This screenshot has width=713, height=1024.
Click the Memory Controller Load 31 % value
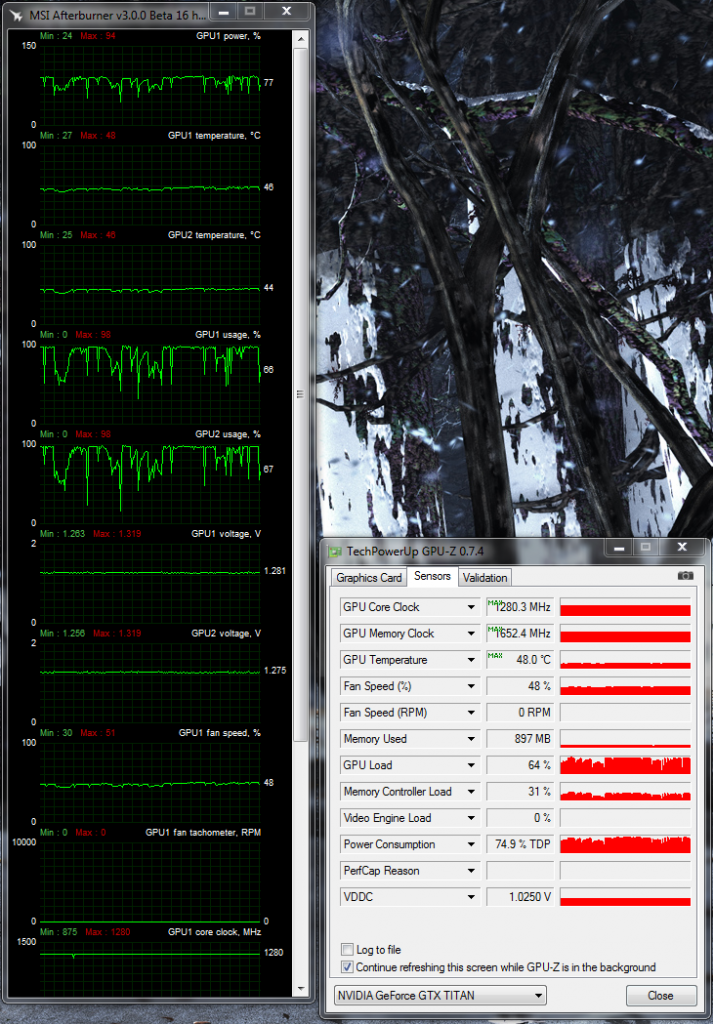(x=520, y=792)
